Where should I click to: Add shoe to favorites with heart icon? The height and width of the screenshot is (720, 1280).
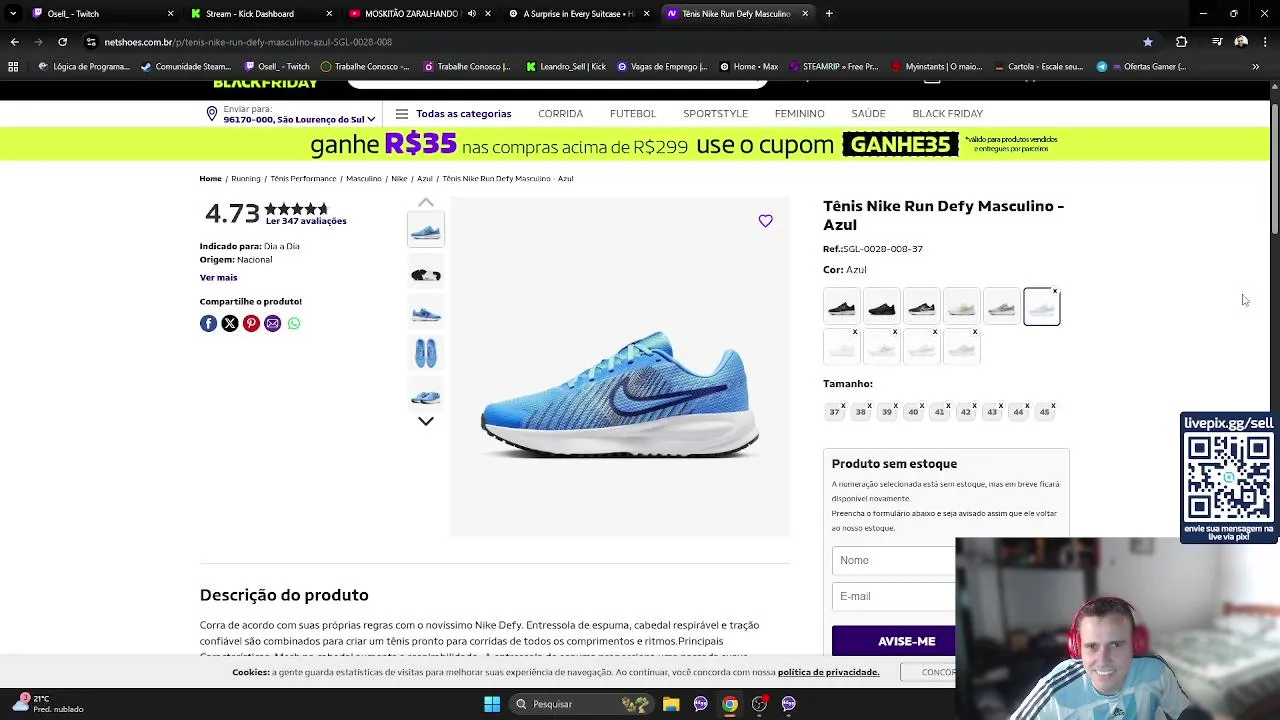[765, 221]
